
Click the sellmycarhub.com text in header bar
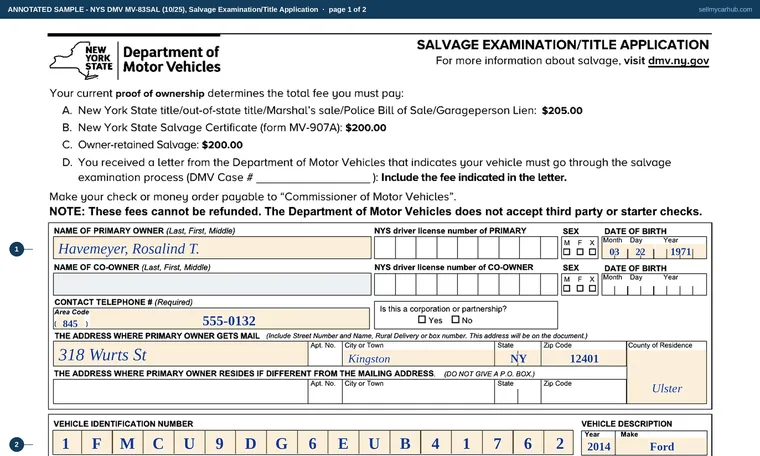point(725,9)
